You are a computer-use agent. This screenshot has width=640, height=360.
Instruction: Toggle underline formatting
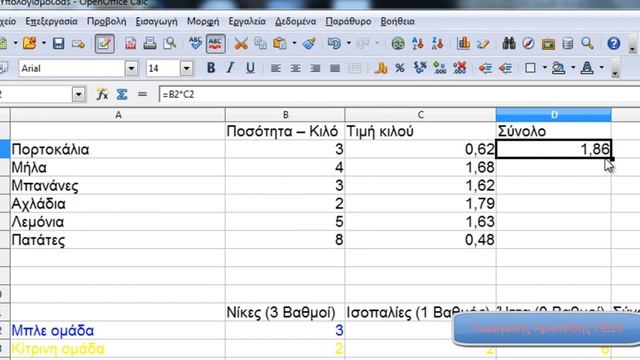point(250,68)
